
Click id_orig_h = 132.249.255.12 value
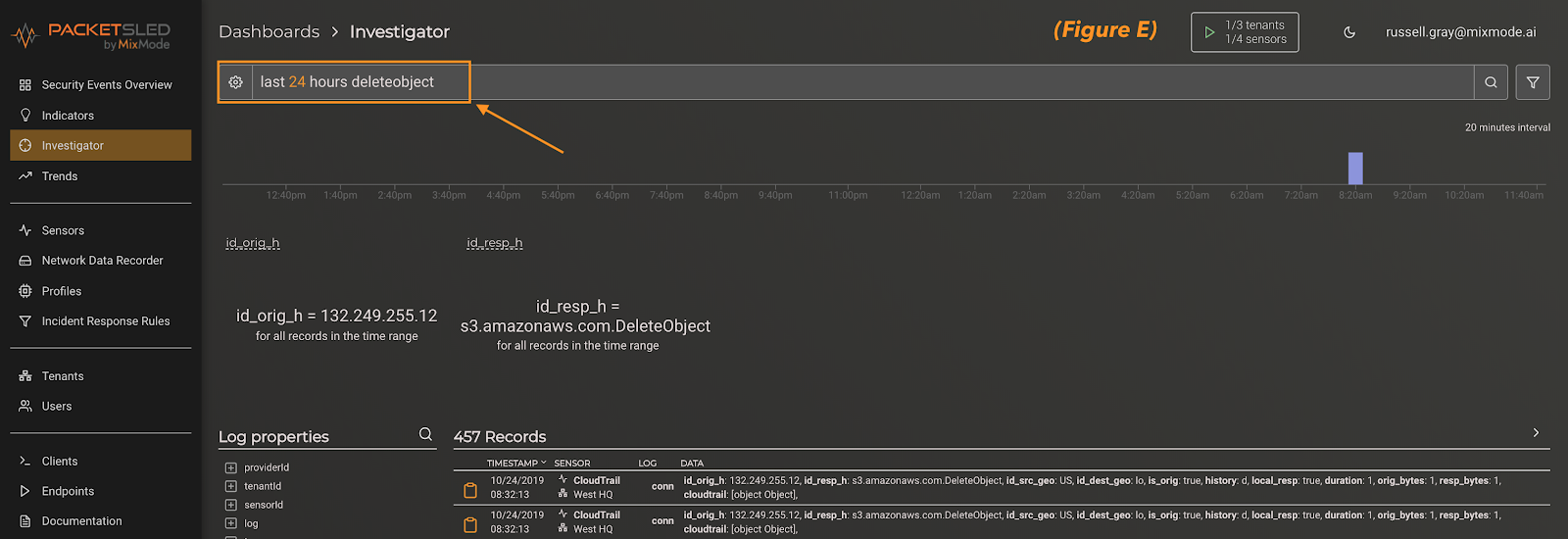tap(336, 316)
